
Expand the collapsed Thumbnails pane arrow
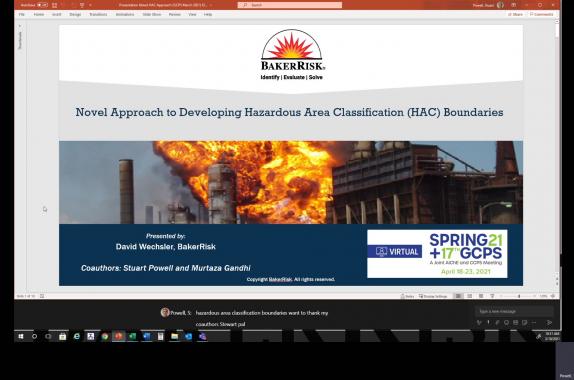20,26
